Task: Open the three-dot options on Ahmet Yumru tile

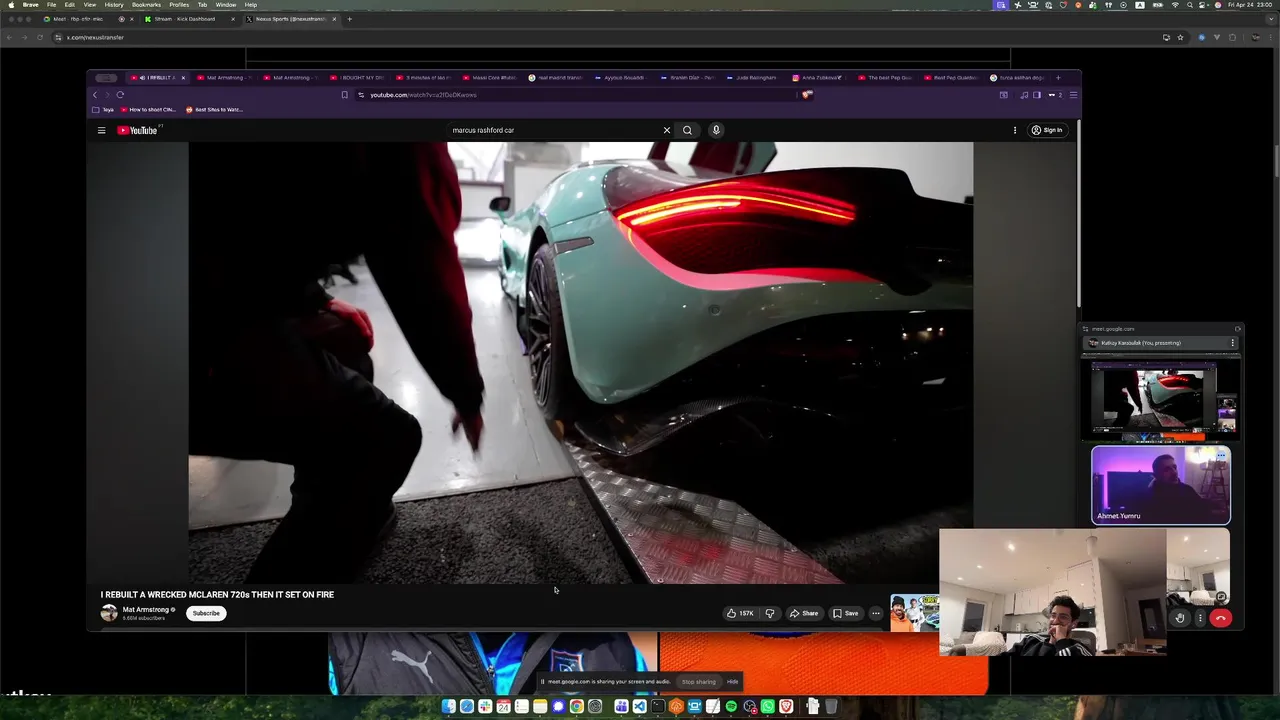Action: pos(1221,456)
